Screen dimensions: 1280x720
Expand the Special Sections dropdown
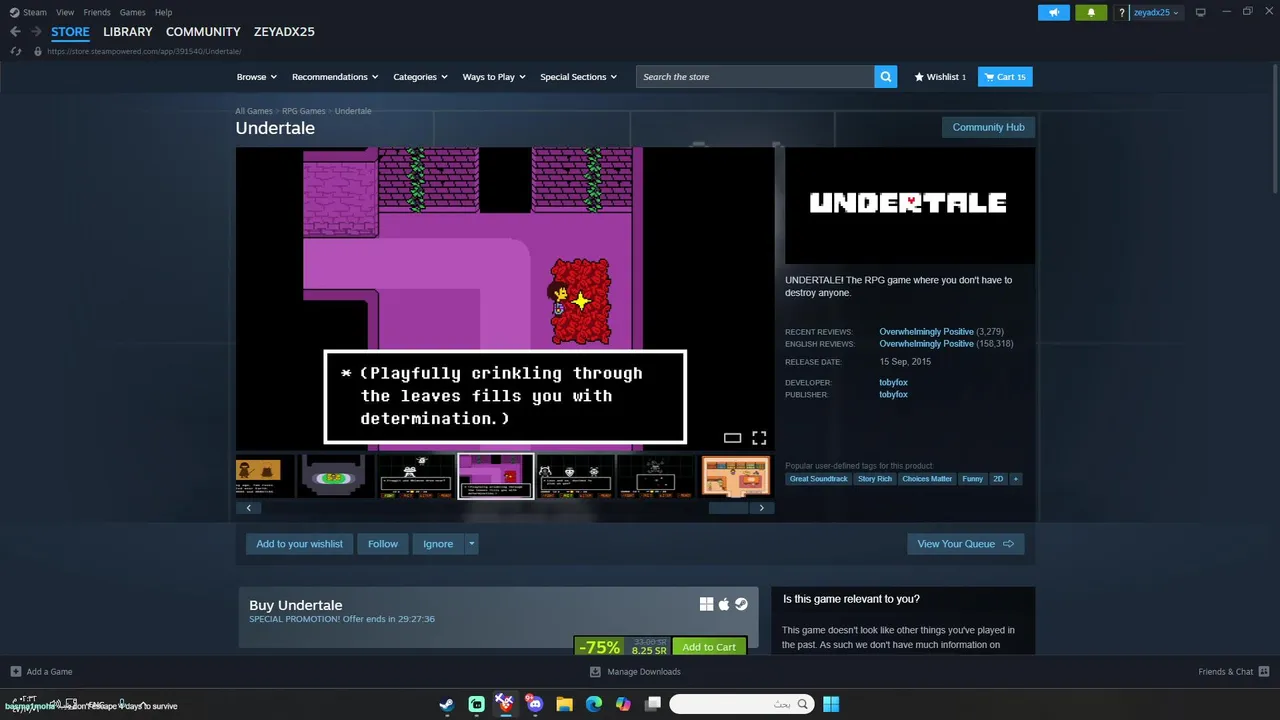point(578,77)
